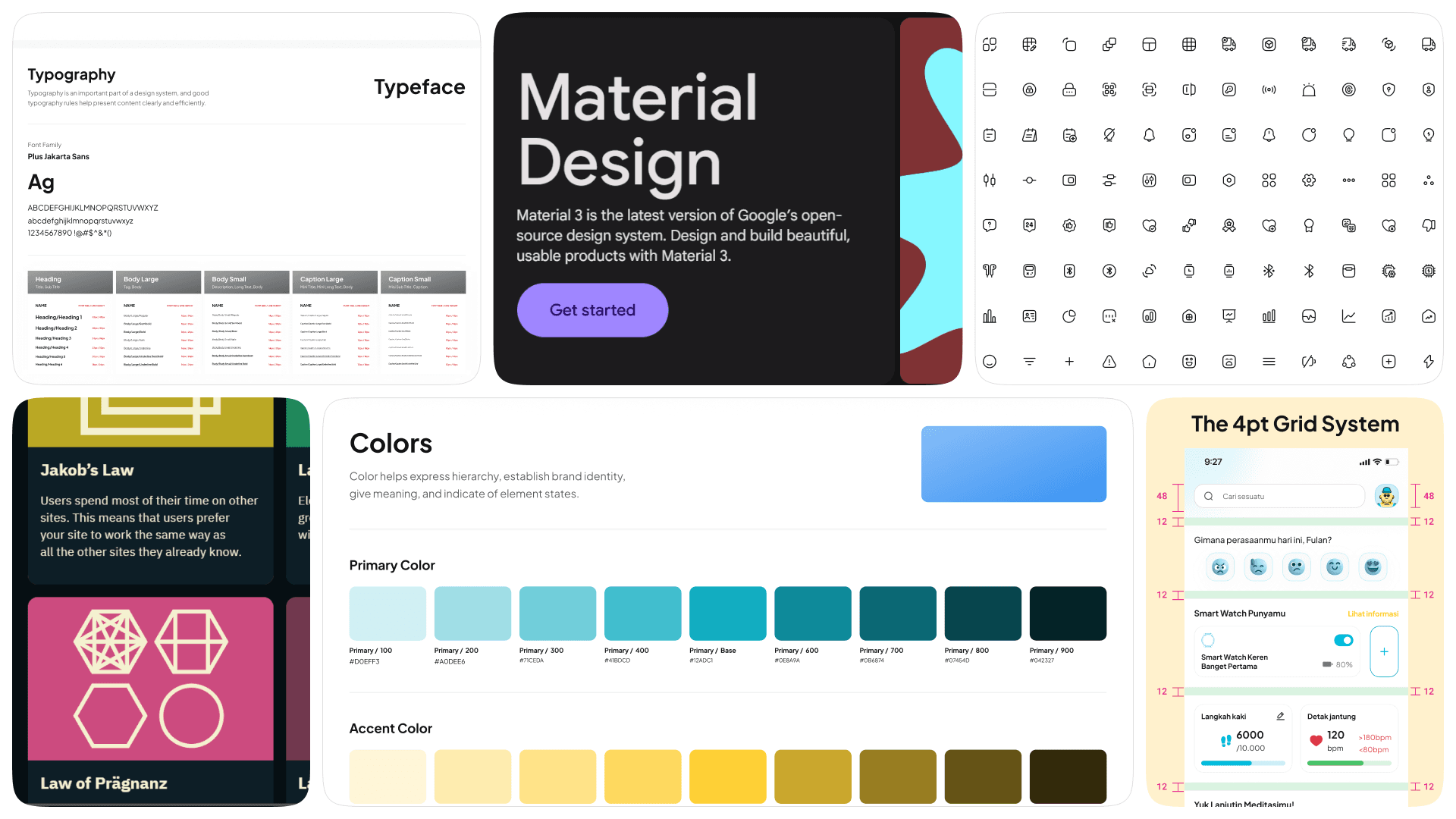Select the 24 support bubble icon
Screen dimensions: 1456x819
1029,225
